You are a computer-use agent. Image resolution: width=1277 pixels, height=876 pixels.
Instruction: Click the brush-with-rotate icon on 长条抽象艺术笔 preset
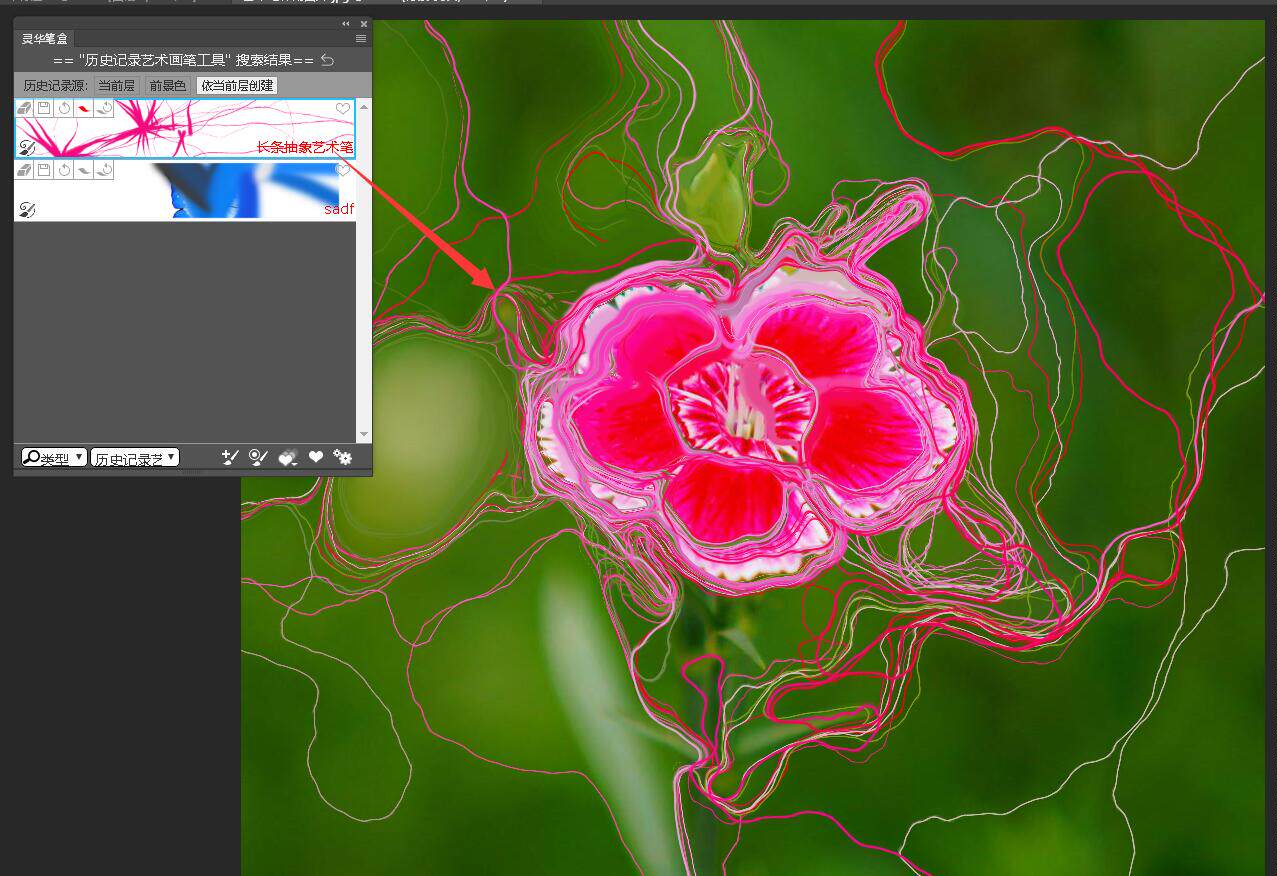(x=104, y=108)
